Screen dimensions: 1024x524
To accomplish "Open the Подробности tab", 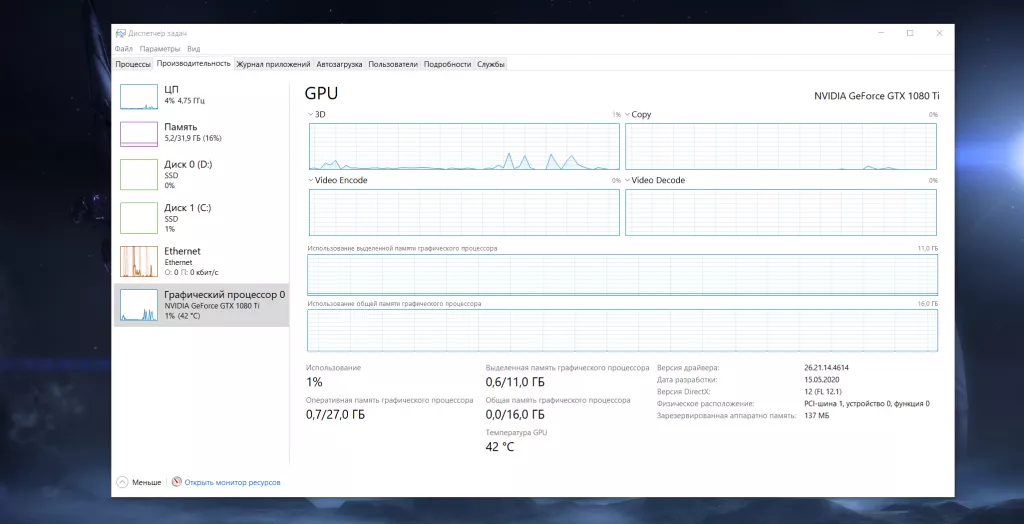I will click(x=447, y=64).
